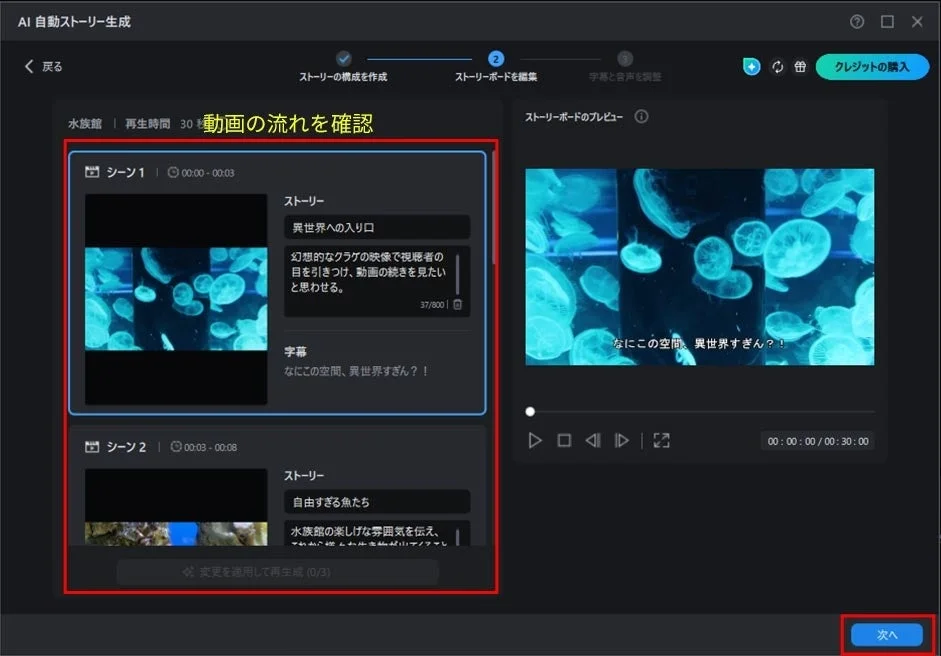Open クレジットの購入 purchase page
Viewport: 941px width, 656px height.
point(872,66)
